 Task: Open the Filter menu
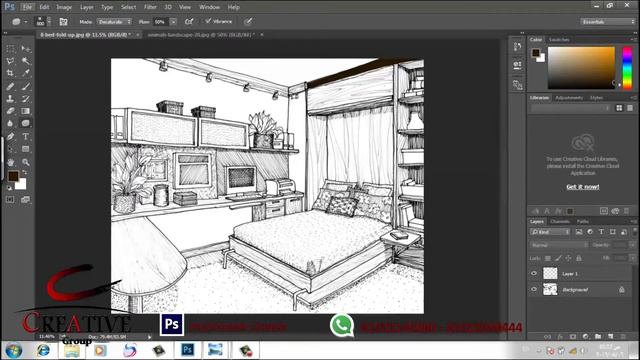(150, 7)
